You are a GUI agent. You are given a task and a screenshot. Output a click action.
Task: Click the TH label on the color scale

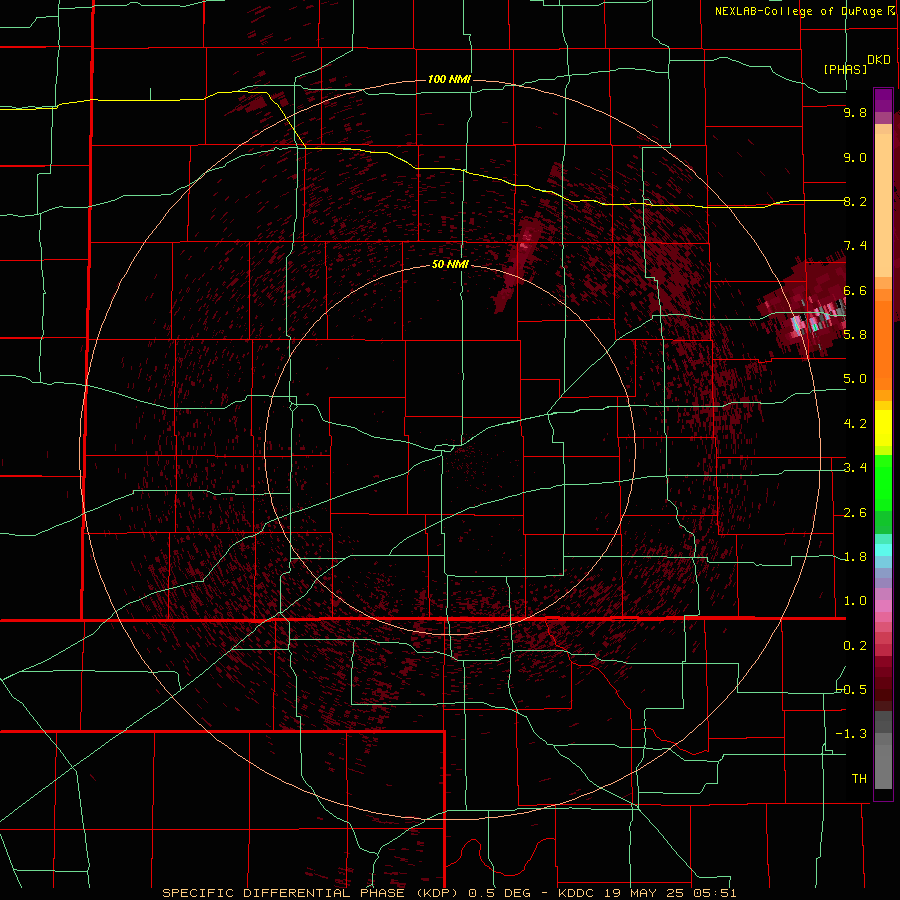(859, 779)
